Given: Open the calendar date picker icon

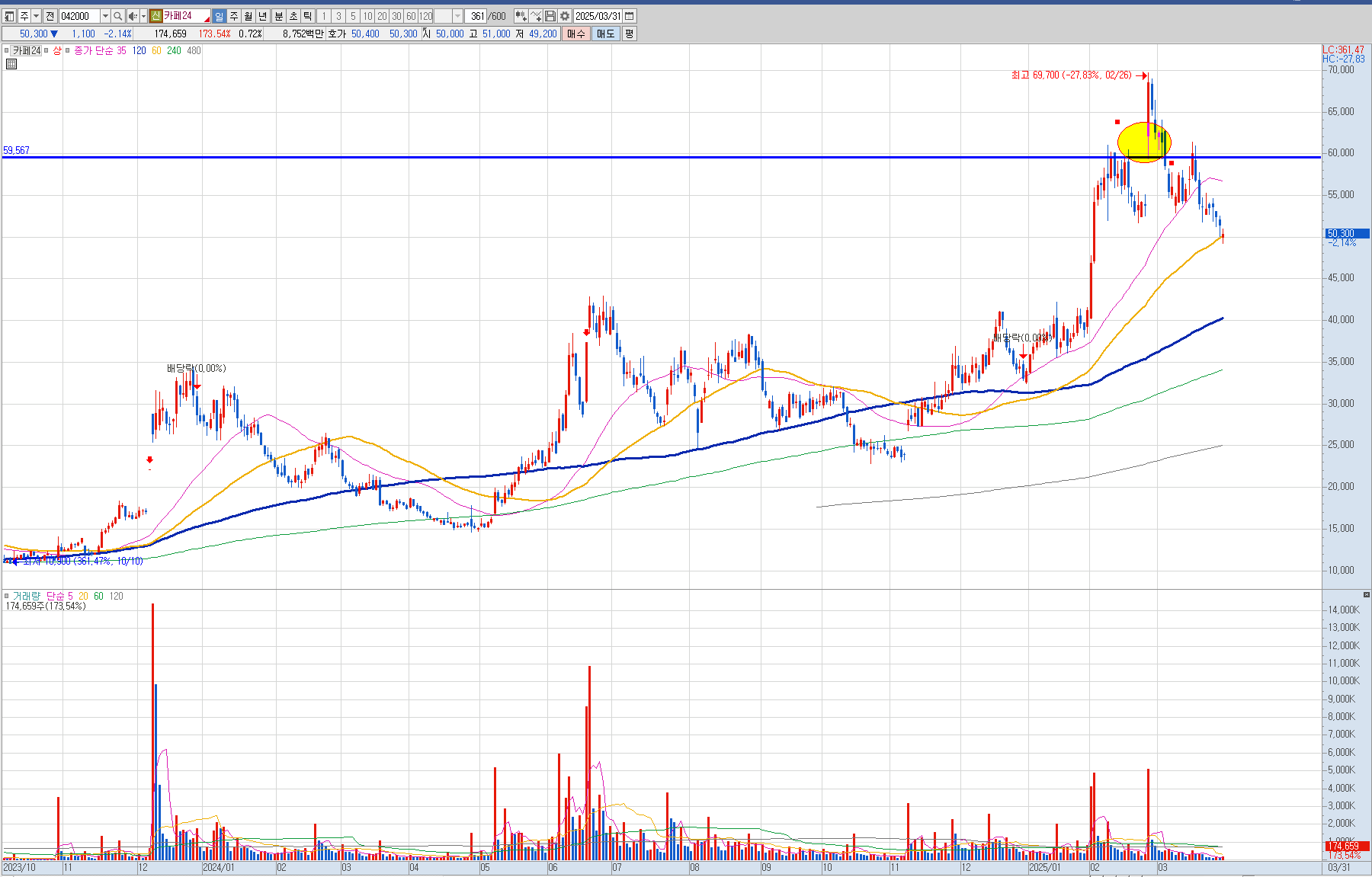Looking at the screenshot, I should point(630,16).
